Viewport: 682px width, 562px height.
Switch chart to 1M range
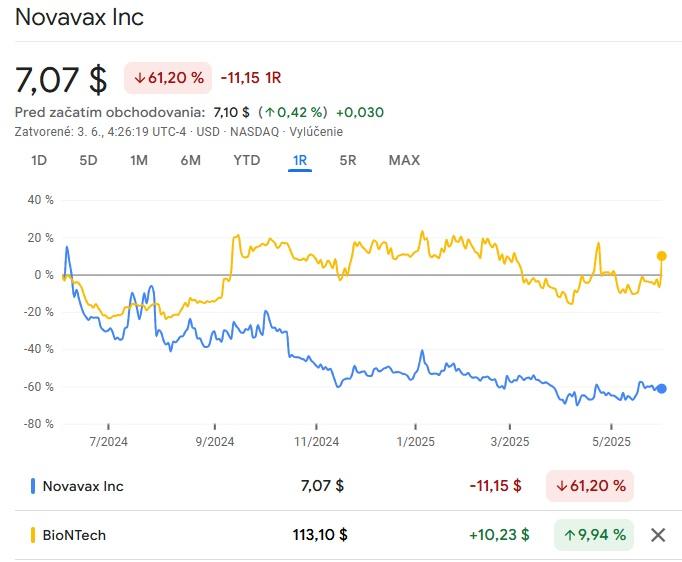pyautogui.click(x=139, y=161)
